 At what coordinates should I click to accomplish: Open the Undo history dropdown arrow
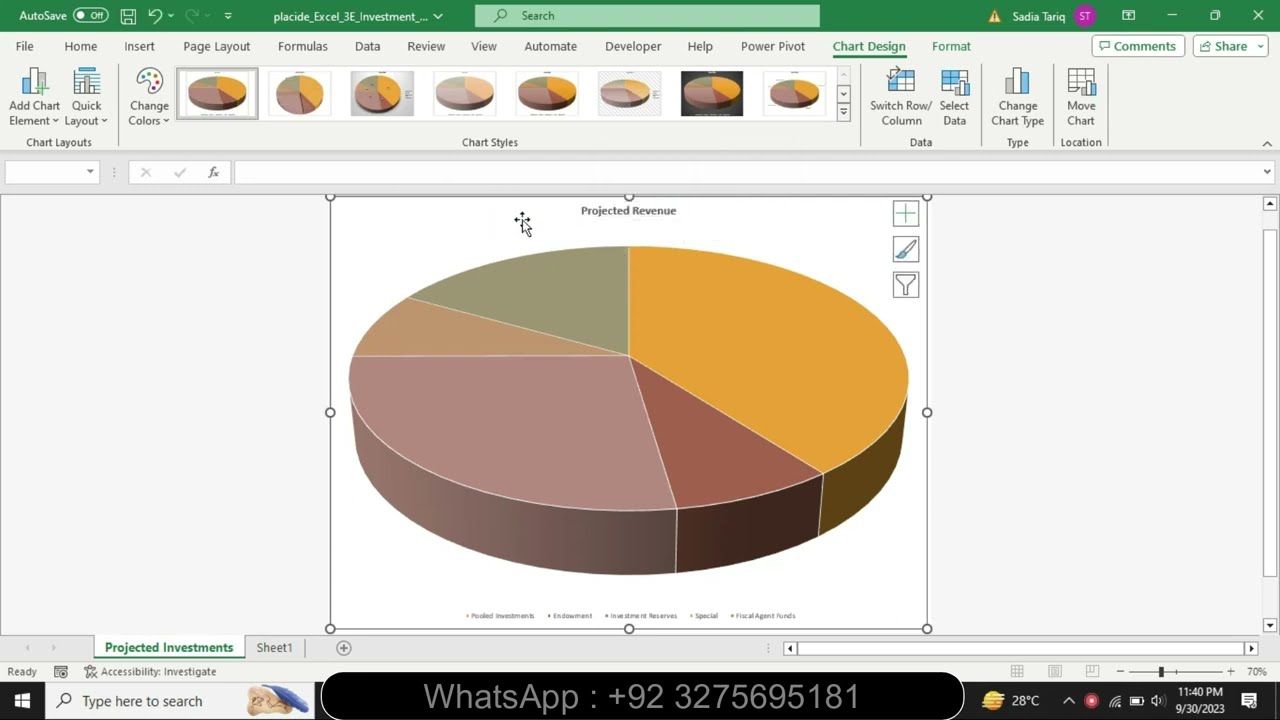[171, 16]
